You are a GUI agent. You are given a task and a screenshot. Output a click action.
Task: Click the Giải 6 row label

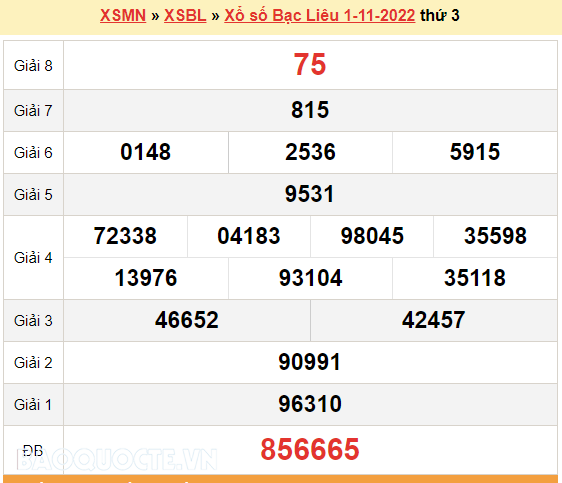33,153
